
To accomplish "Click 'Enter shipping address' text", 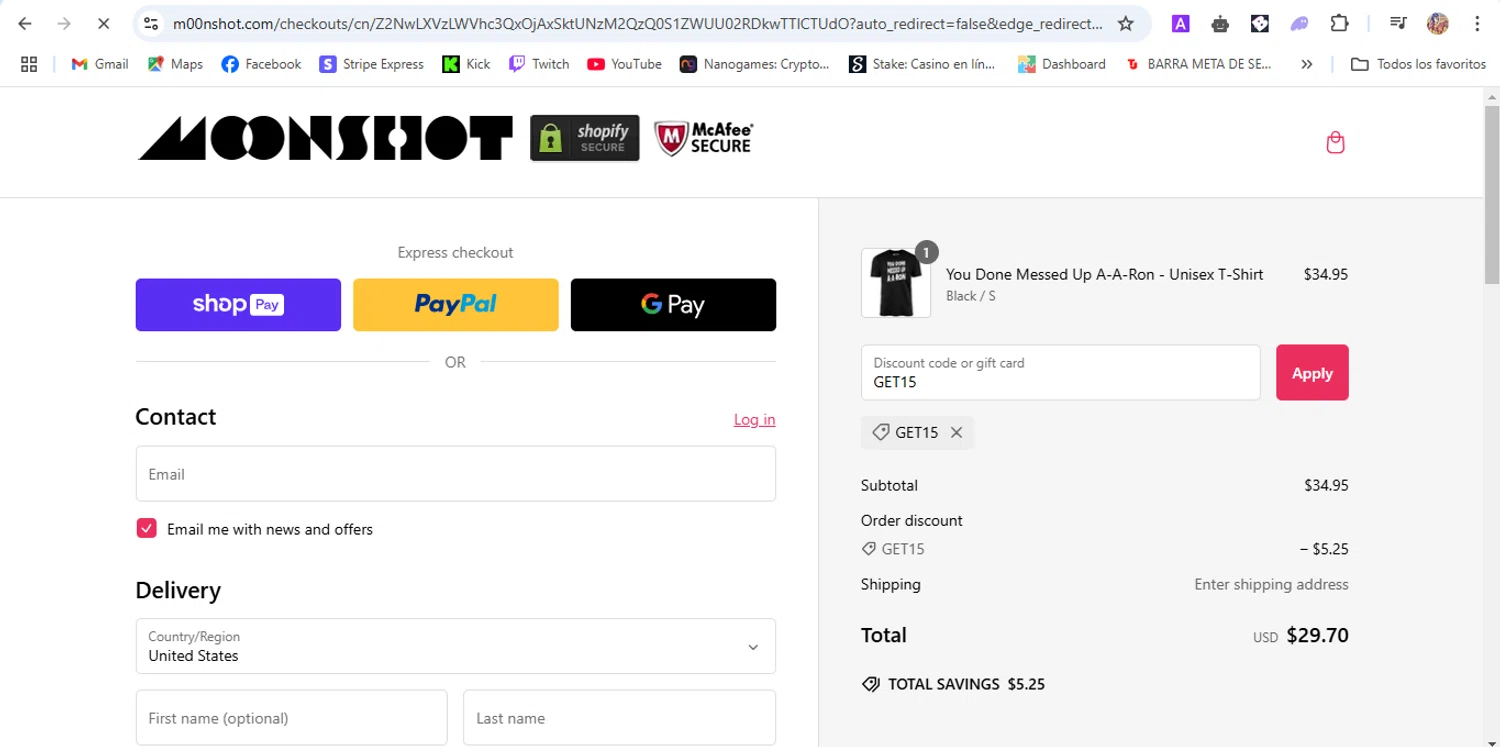I will coord(1271,584).
